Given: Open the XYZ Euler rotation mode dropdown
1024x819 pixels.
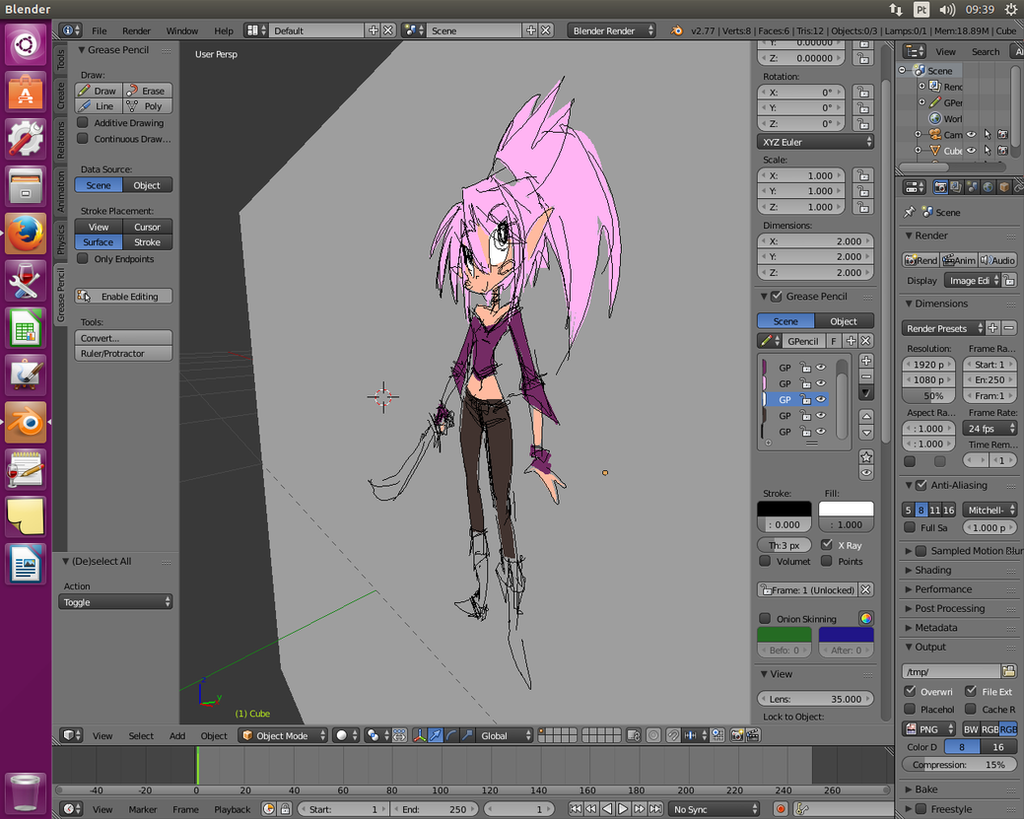Looking at the screenshot, I should coord(816,142).
